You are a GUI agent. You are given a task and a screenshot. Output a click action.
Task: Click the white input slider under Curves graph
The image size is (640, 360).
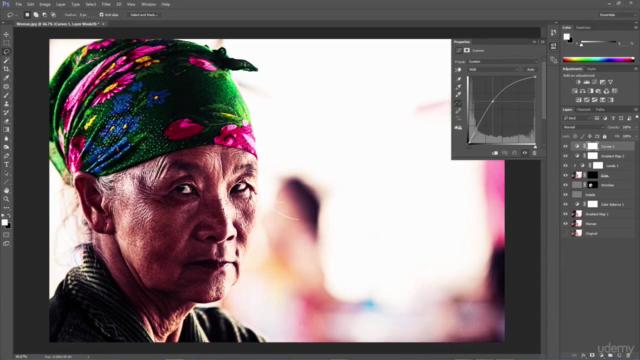[x=535, y=147]
